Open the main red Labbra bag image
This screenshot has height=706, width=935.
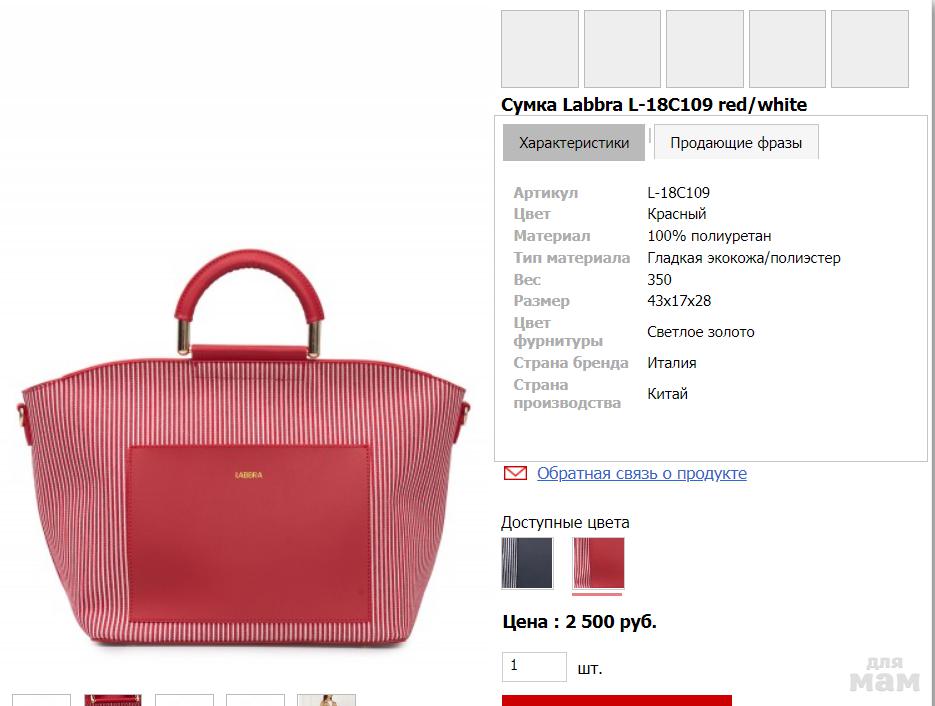pyautogui.click(x=244, y=447)
